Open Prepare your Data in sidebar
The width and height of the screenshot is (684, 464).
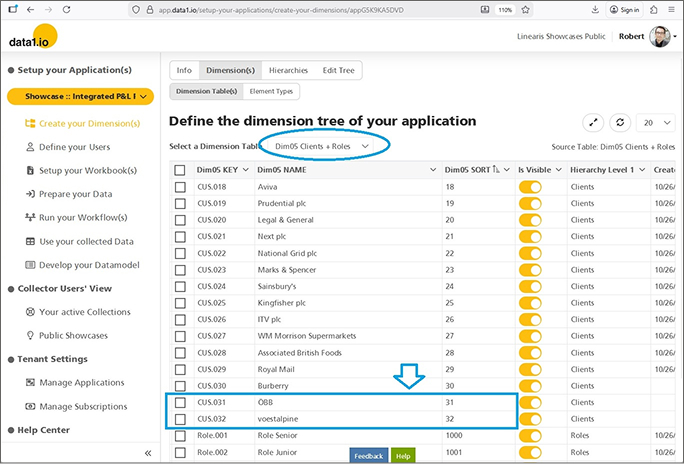click(x=75, y=194)
